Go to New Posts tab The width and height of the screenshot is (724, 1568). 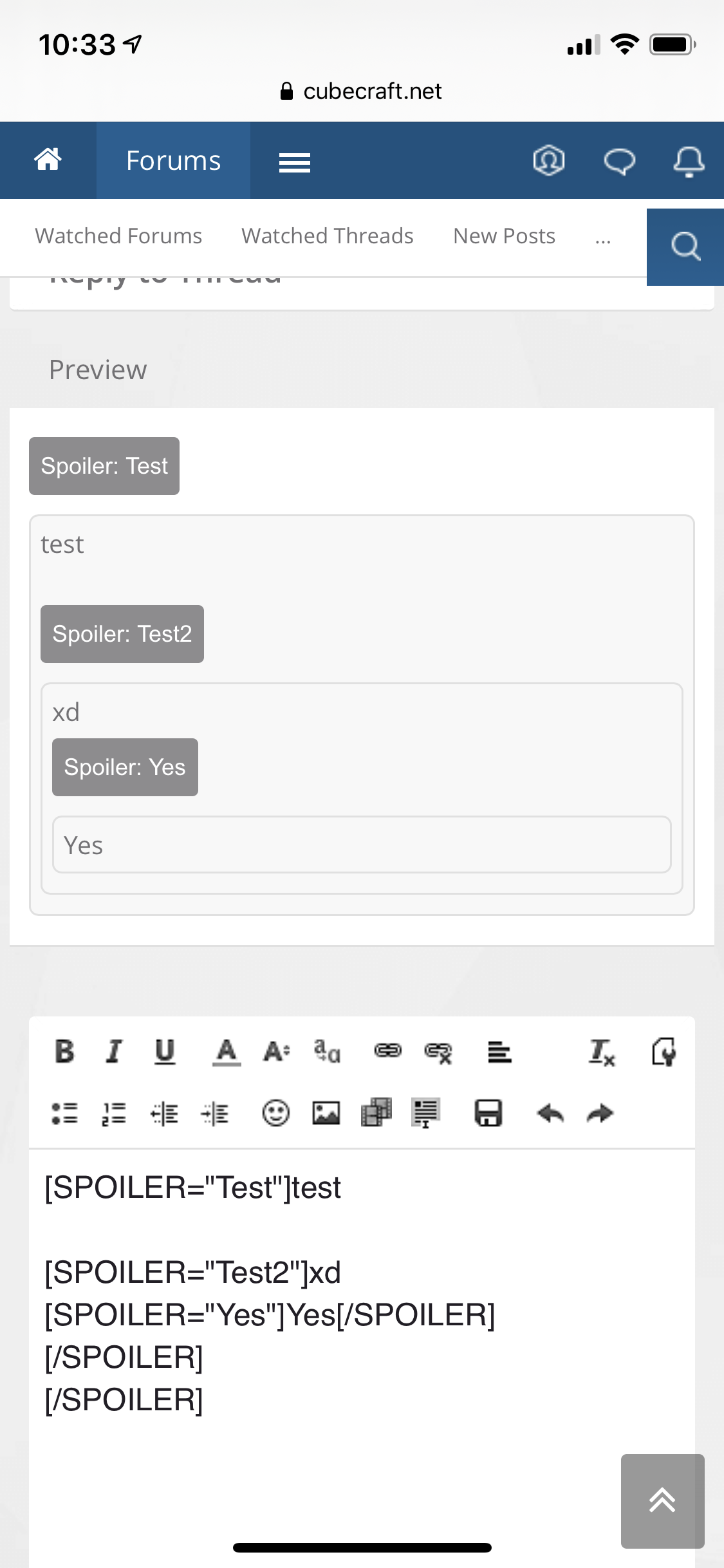pos(505,236)
